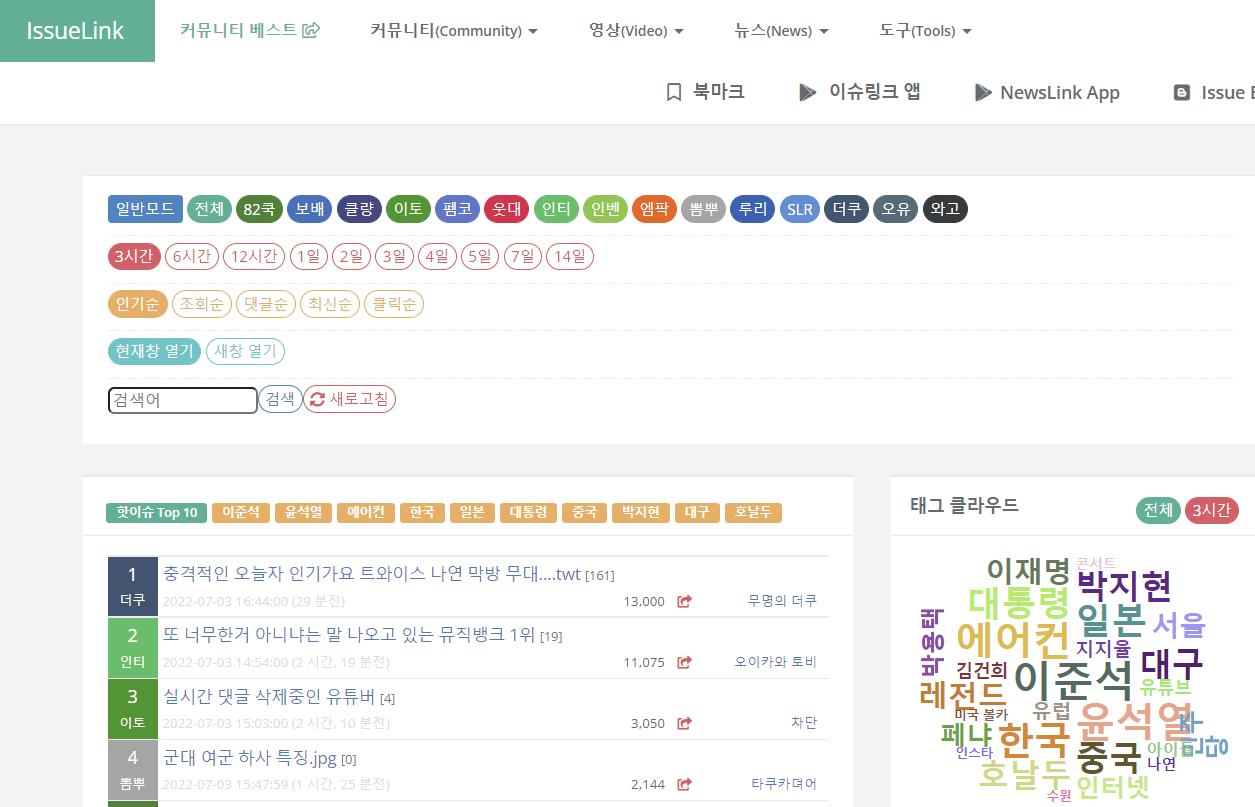Sort by 최신순 newest
Screen dimensions: 1255x807
click(330, 304)
